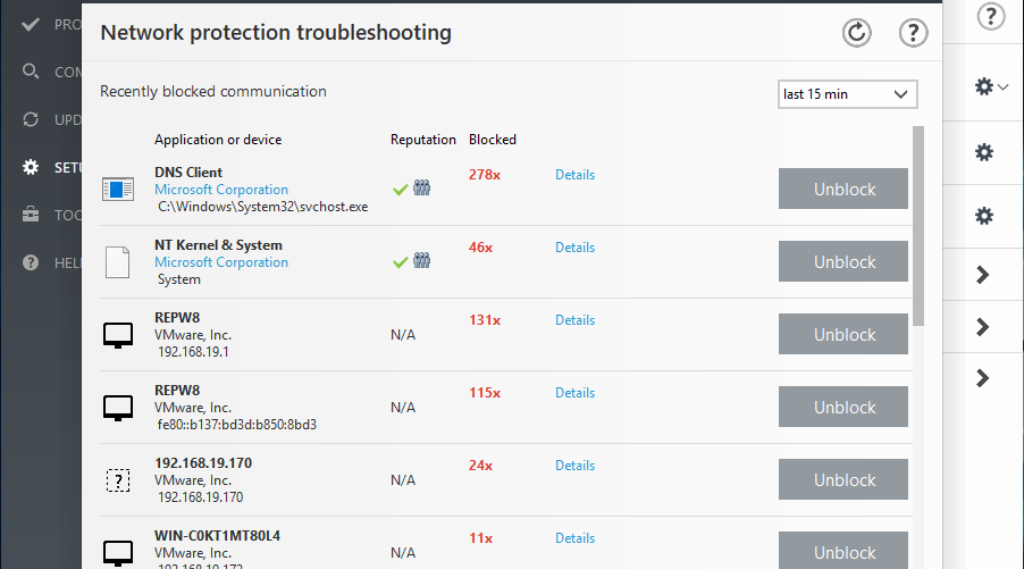View Details for NT Kernel & System
Image resolution: width=1024 pixels, height=569 pixels.
pyautogui.click(x=575, y=247)
